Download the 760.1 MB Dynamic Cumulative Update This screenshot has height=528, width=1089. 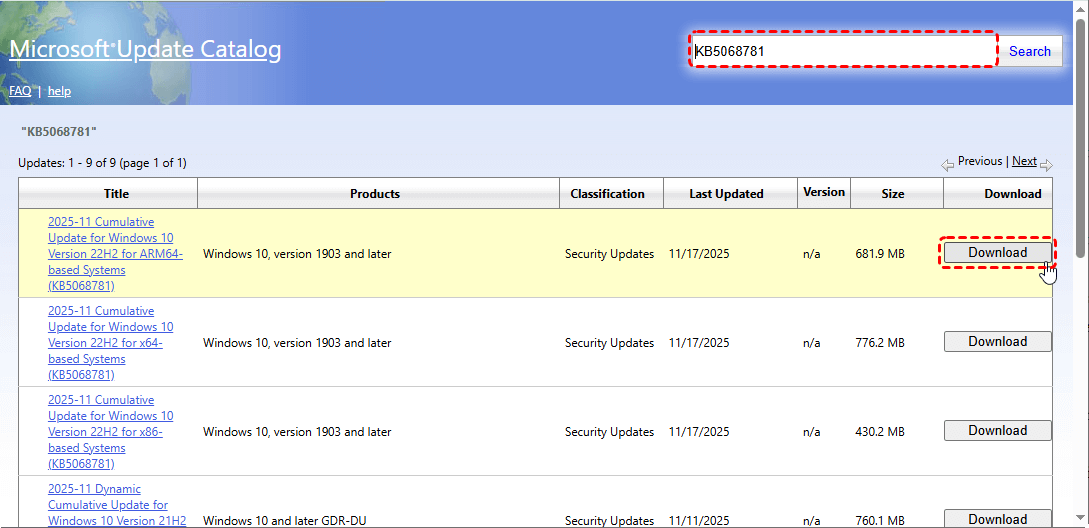pyautogui.click(x=997, y=518)
